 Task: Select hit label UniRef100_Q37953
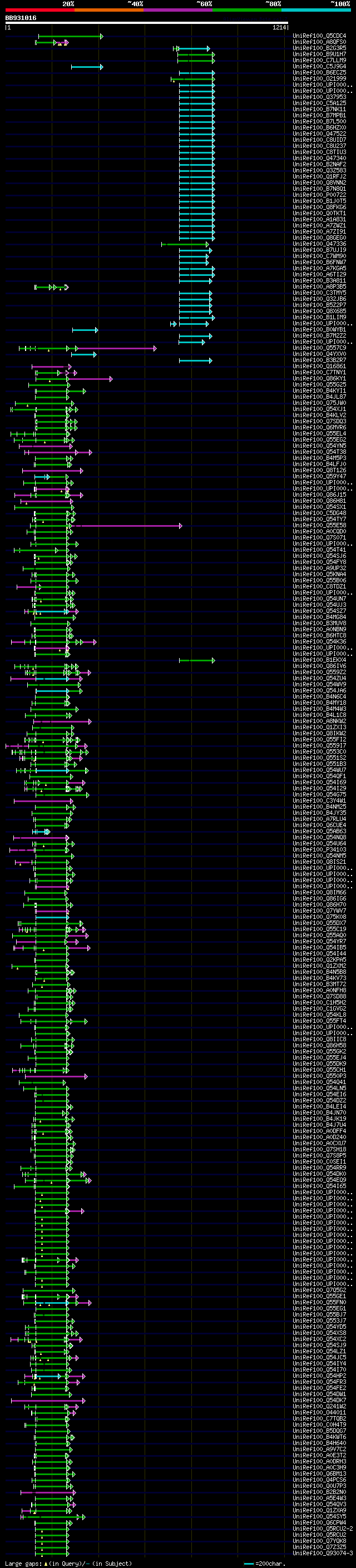coord(319,97)
